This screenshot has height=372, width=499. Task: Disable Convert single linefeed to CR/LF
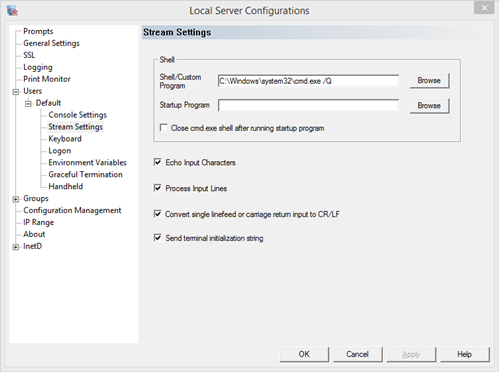[x=158, y=214]
